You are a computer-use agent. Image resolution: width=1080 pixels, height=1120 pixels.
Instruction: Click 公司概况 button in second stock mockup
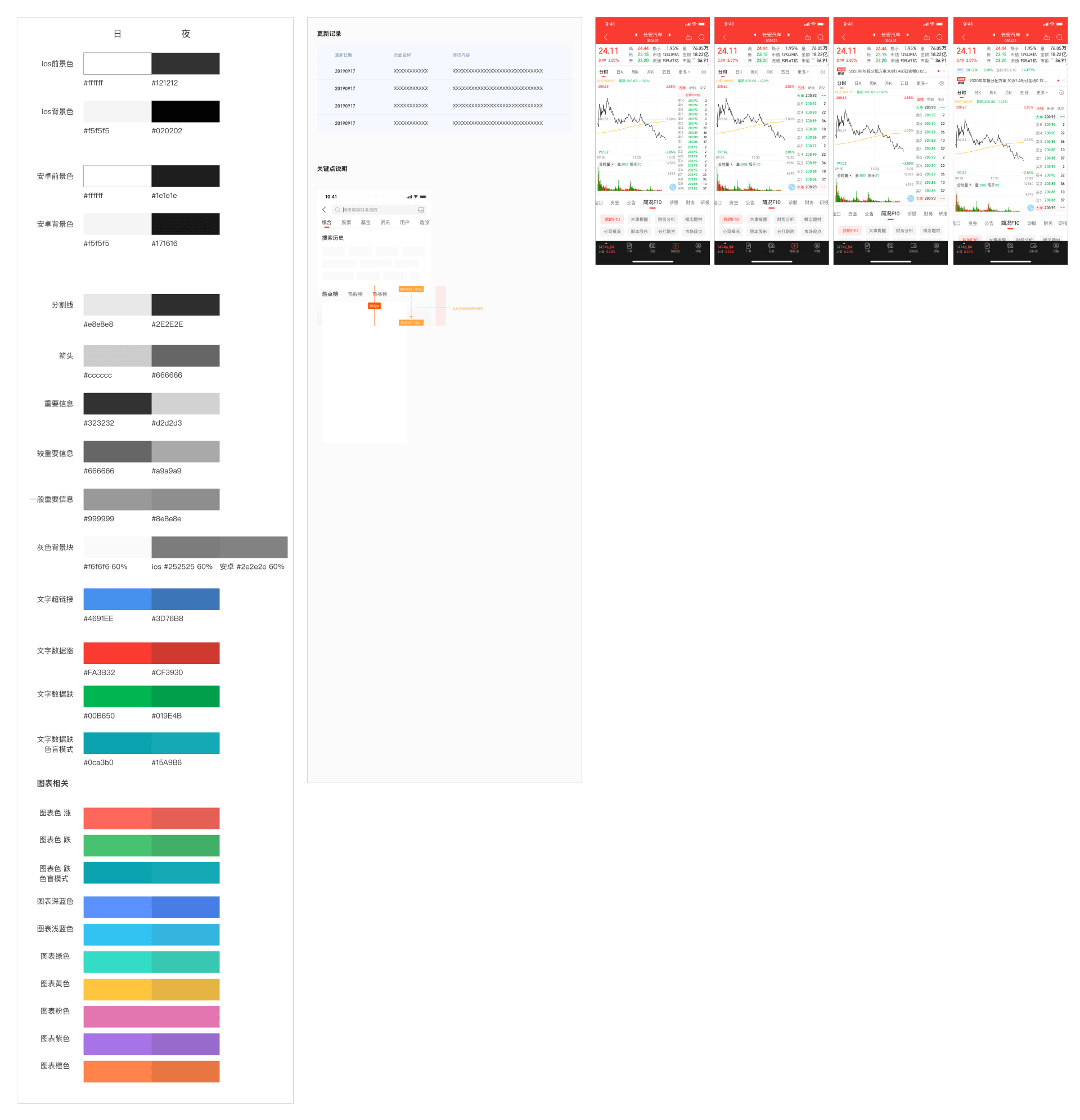tap(731, 232)
